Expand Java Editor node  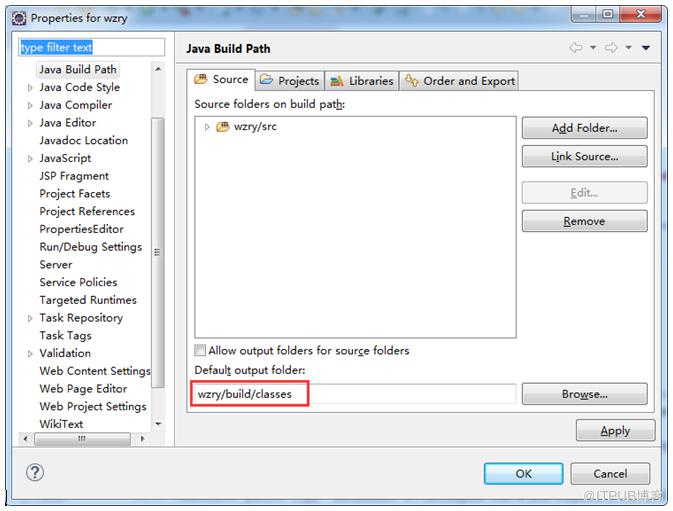click(x=30, y=123)
